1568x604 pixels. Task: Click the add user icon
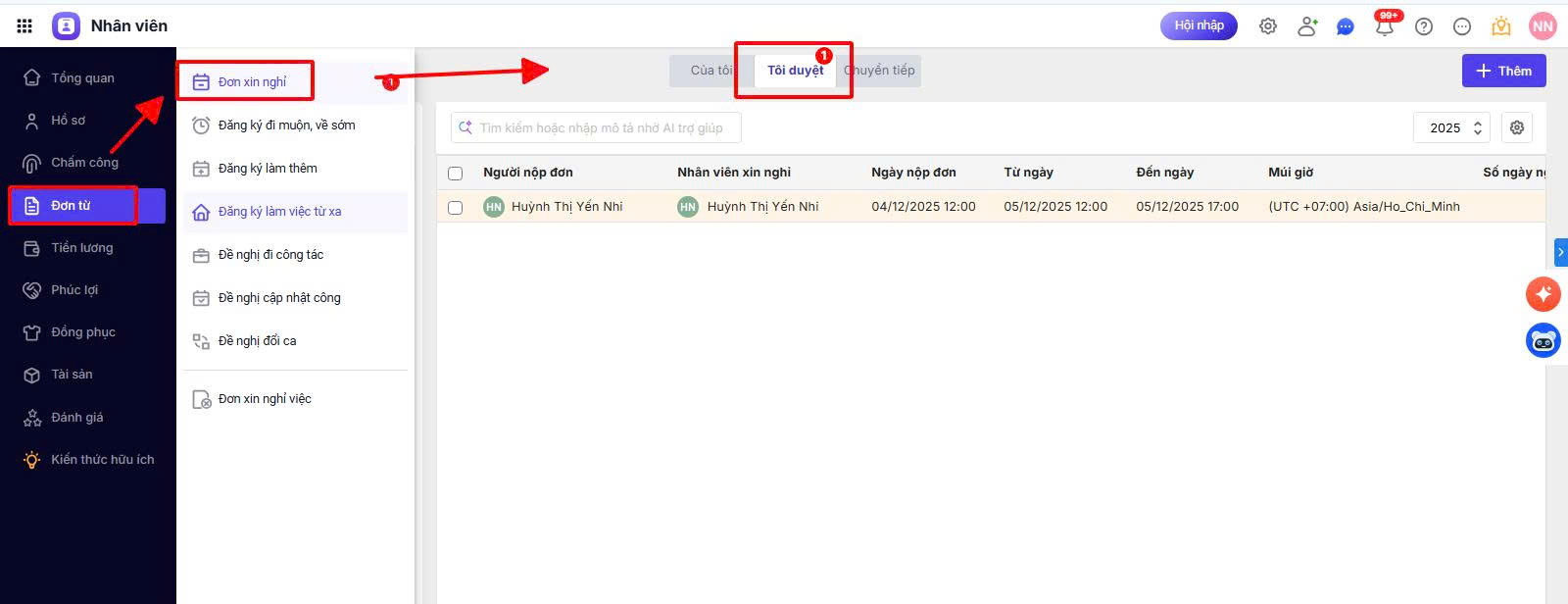(x=1307, y=26)
